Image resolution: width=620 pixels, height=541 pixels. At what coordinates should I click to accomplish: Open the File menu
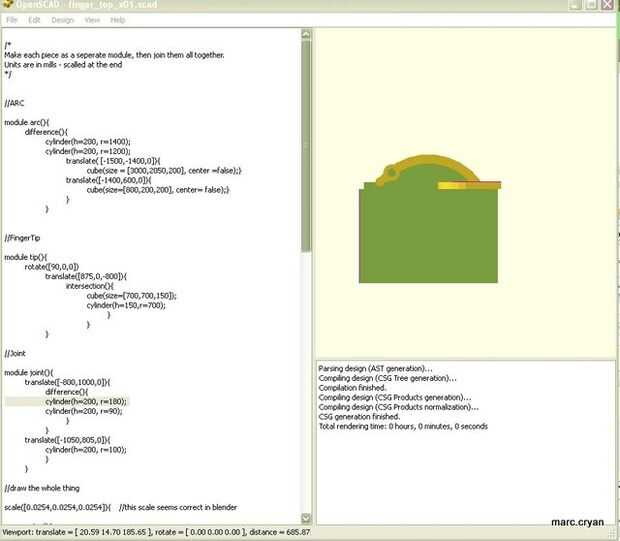click(x=11, y=20)
